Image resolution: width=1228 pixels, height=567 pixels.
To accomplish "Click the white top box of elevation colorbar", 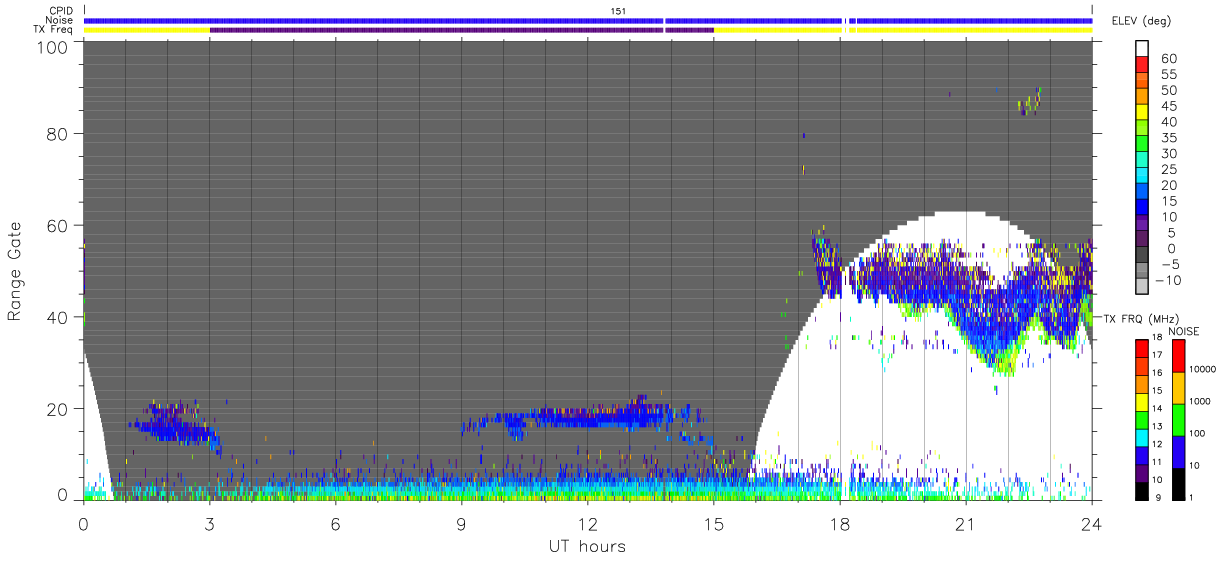I will [x=1142, y=49].
